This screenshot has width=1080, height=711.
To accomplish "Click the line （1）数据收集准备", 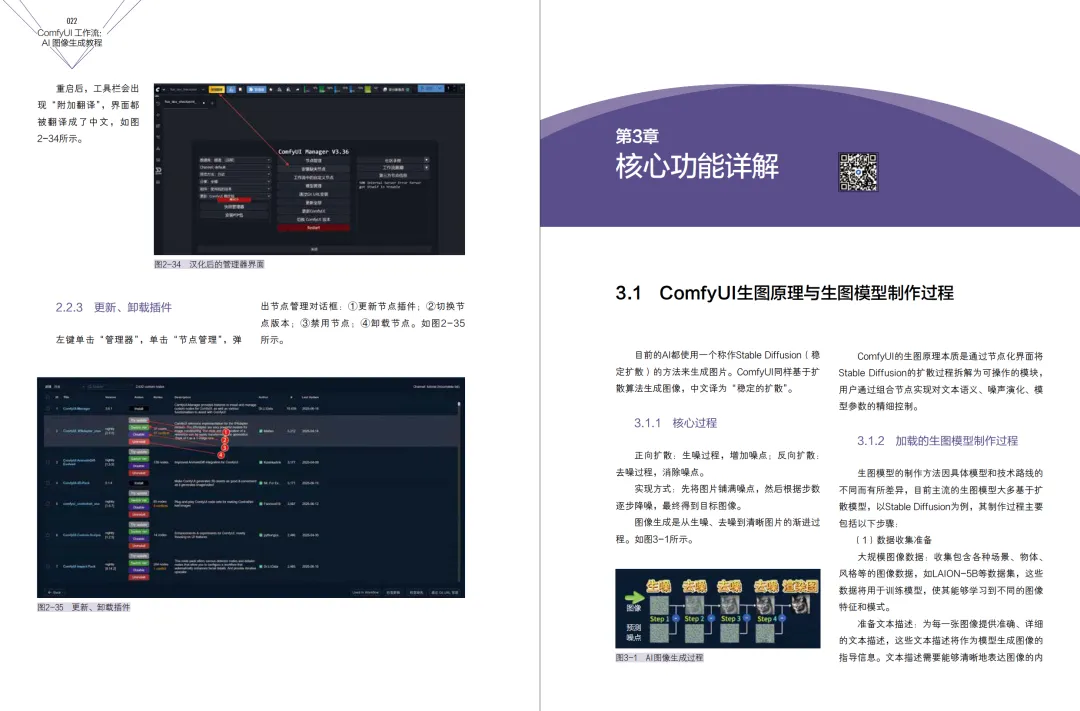I will coord(894,540).
